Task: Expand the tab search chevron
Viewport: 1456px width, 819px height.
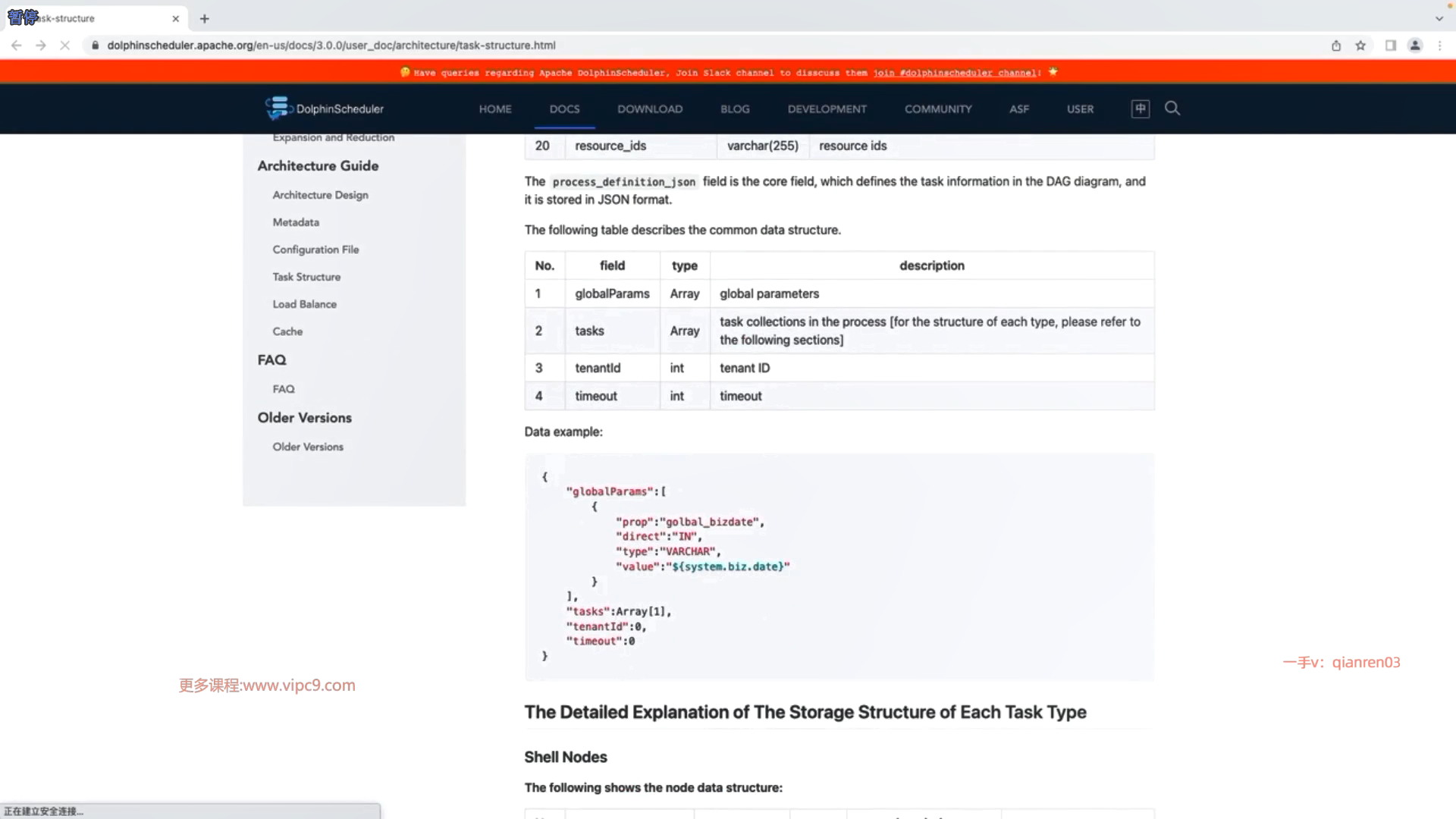Action: point(1439,18)
